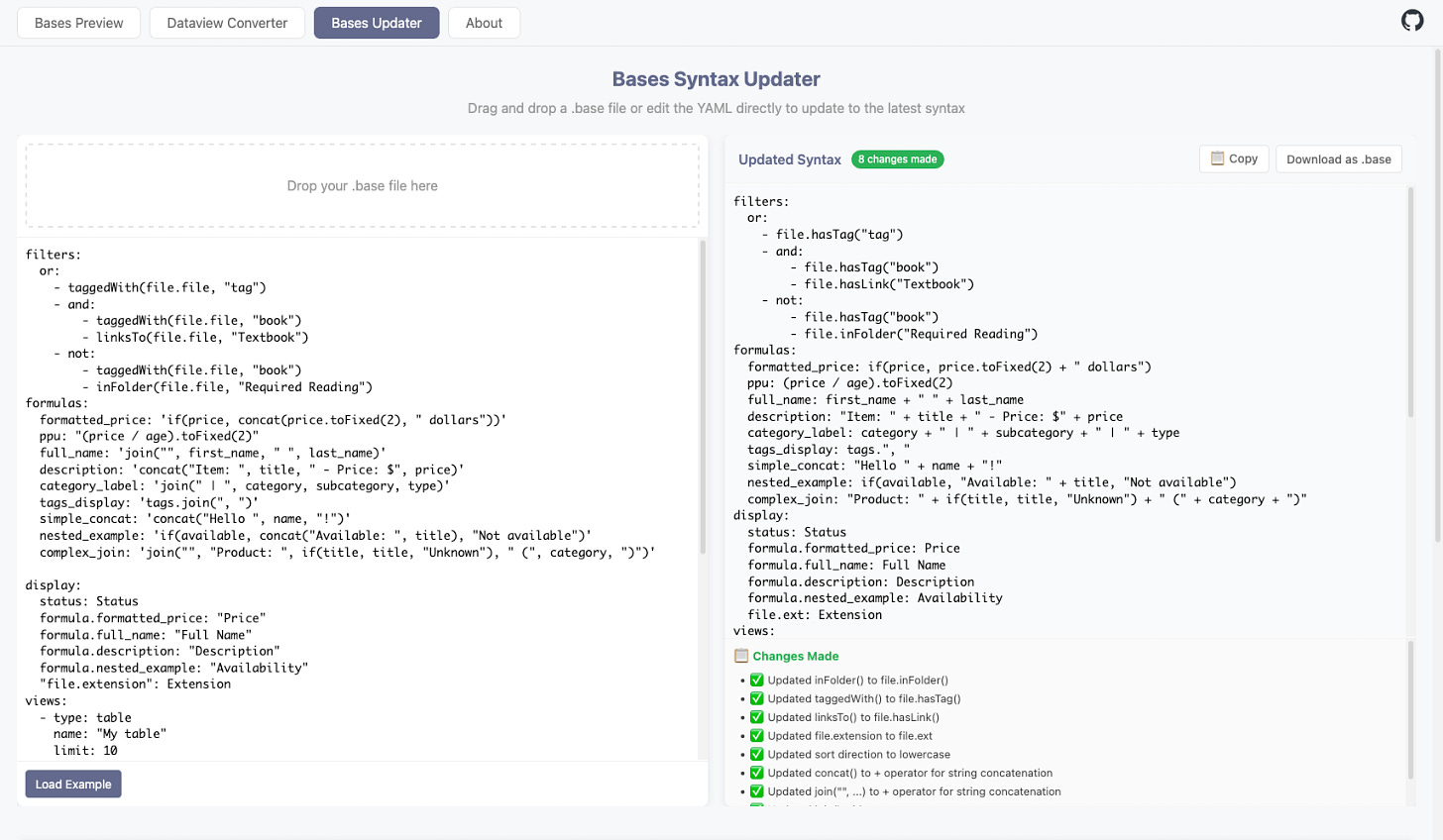The image size is (1443, 840).
Task: Click Download as .base button
Action: pyautogui.click(x=1338, y=159)
